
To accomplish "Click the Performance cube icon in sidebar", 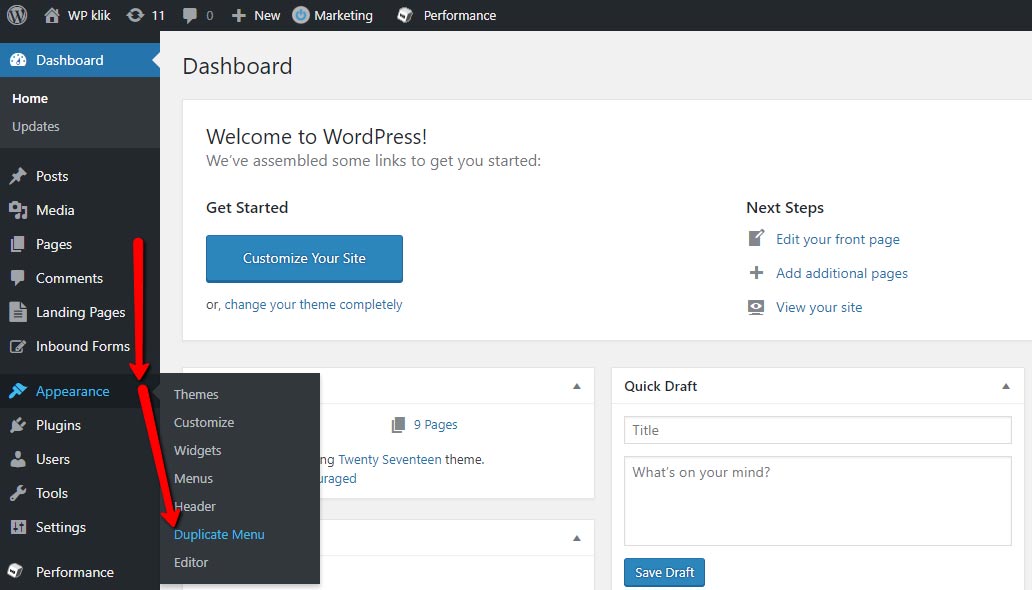I will tap(16, 572).
